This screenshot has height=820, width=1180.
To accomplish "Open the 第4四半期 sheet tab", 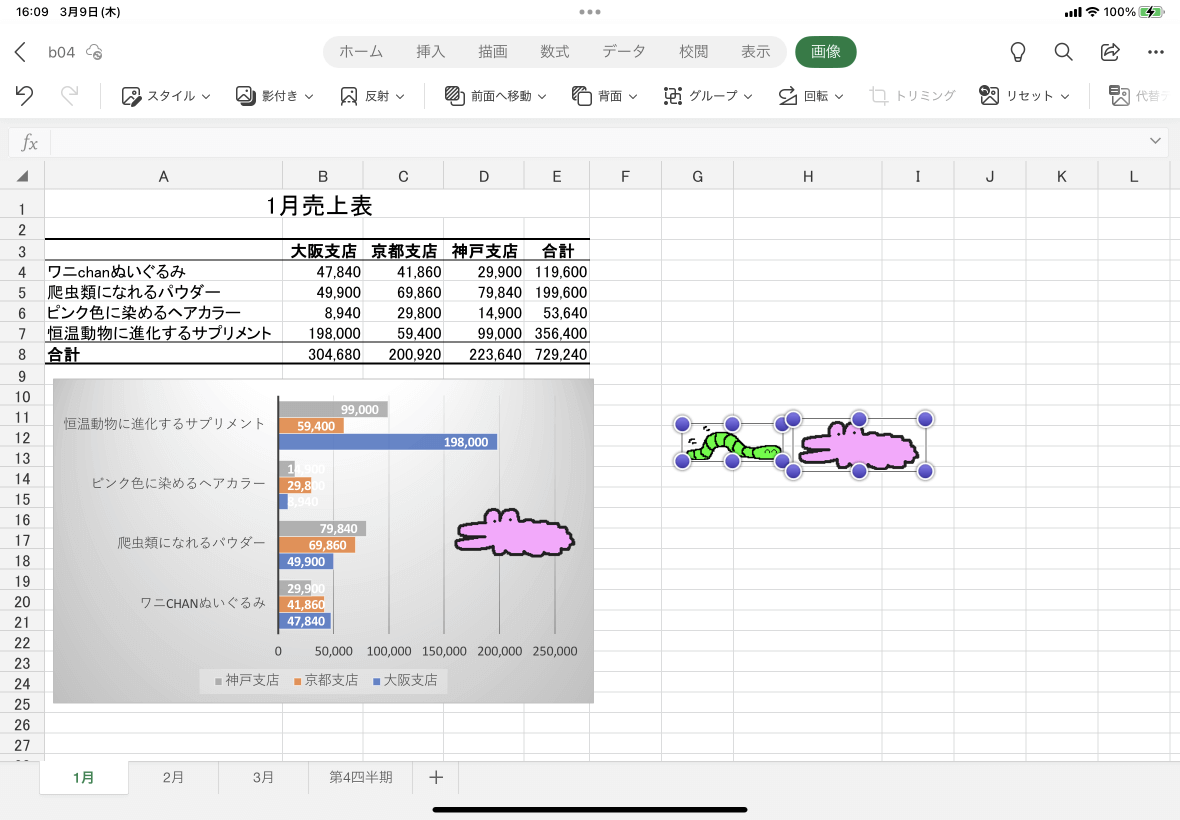I will point(360,777).
